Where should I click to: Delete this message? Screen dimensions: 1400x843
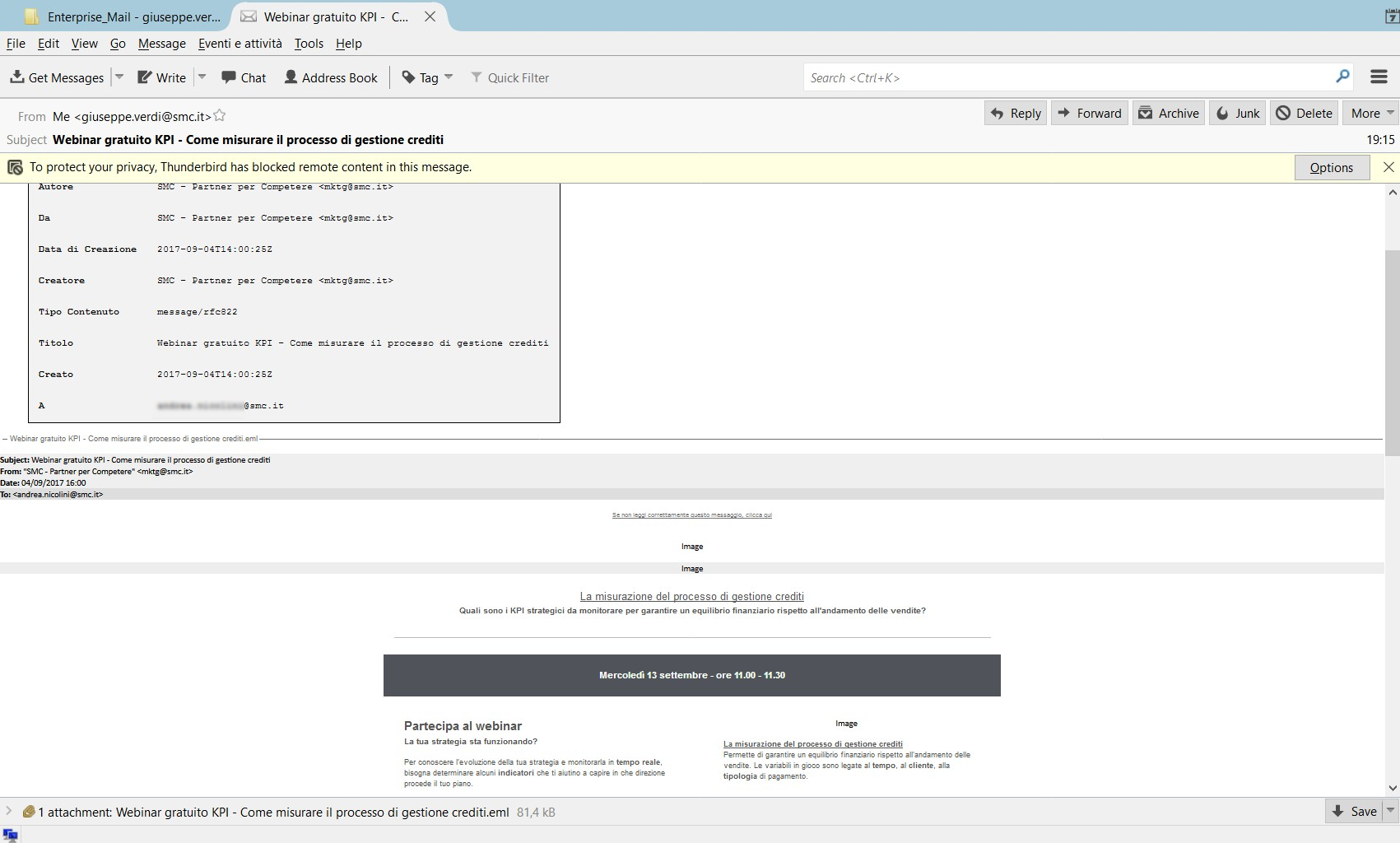click(1304, 113)
